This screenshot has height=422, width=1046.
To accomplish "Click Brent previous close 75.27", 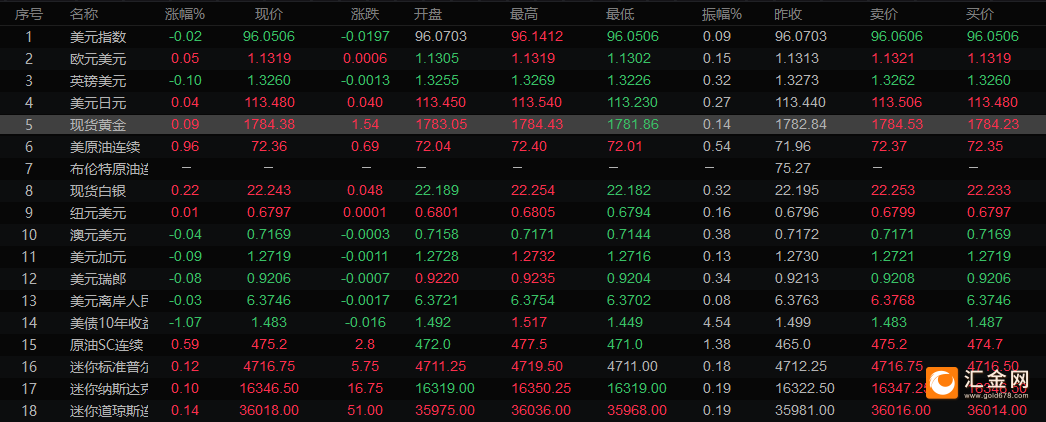I will click(792, 169).
